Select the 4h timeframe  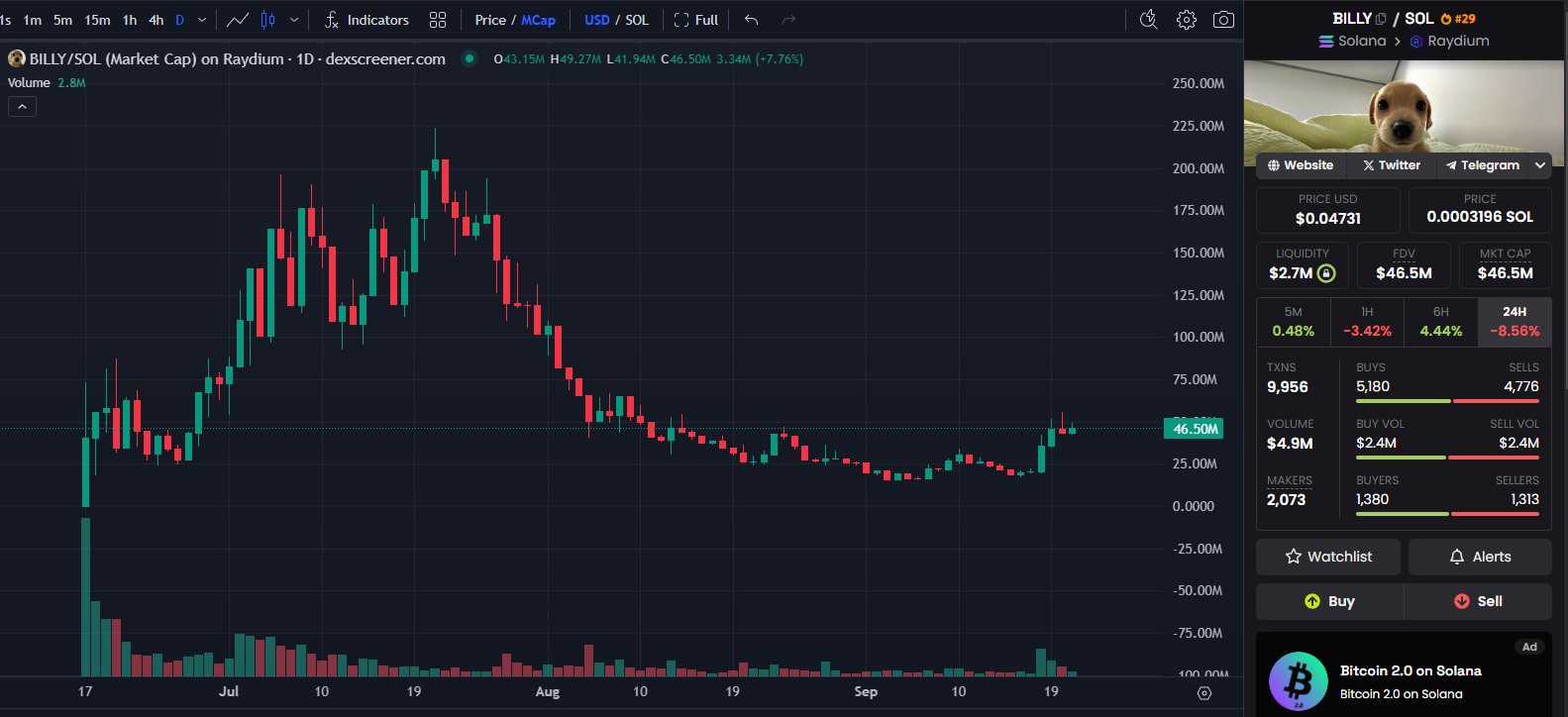tap(157, 20)
